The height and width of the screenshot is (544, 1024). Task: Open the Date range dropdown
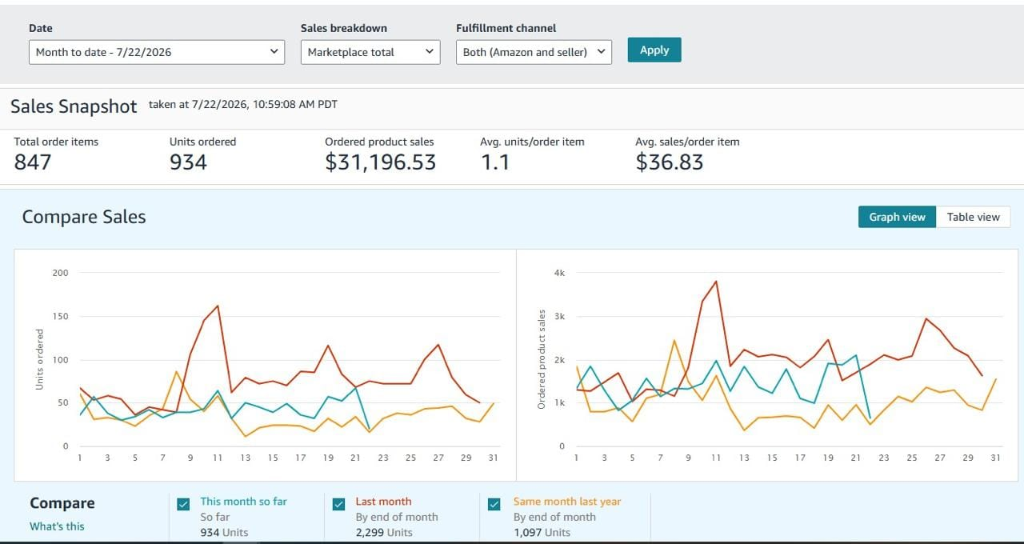click(x=157, y=52)
